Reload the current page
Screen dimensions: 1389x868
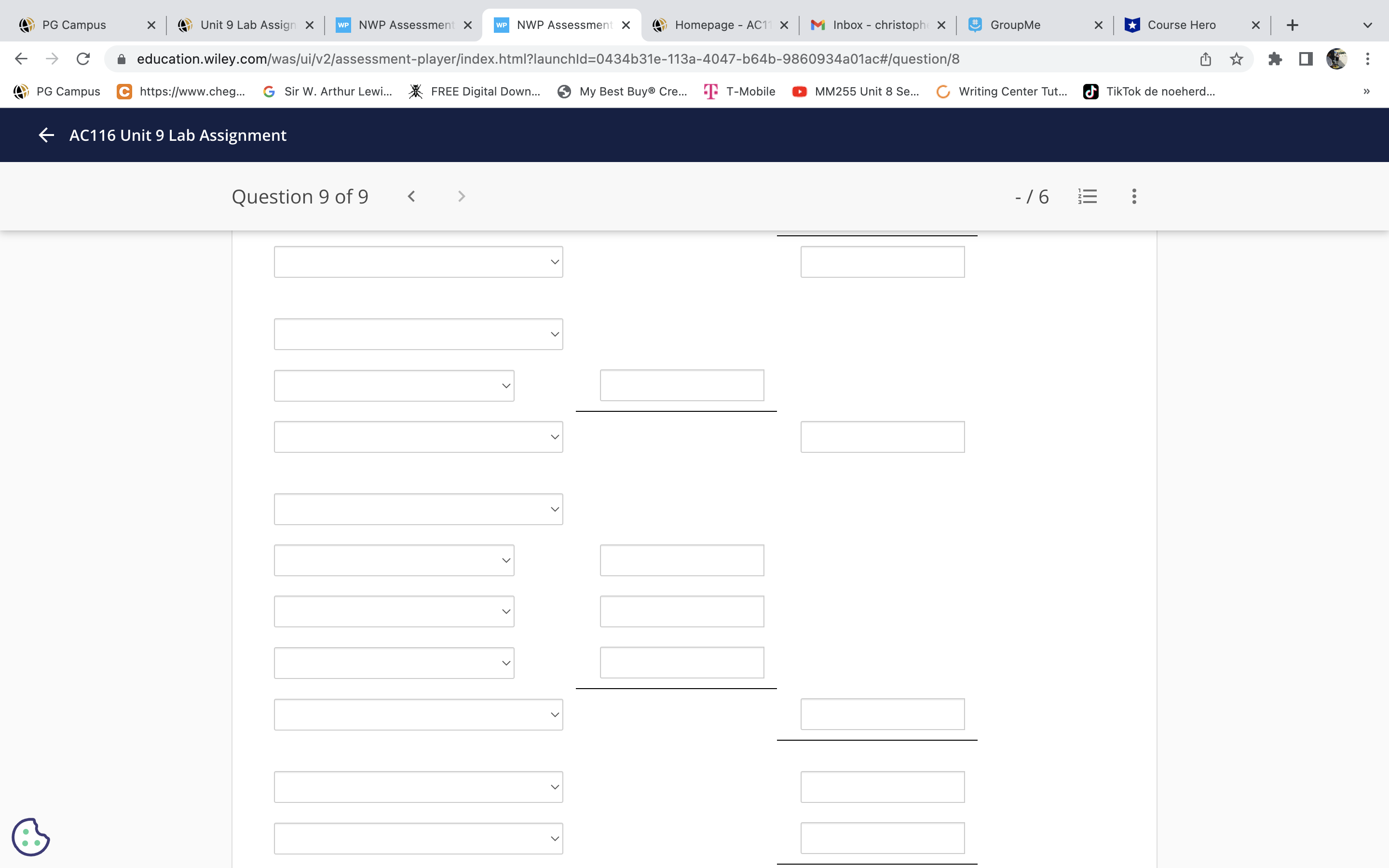point(83,59)
